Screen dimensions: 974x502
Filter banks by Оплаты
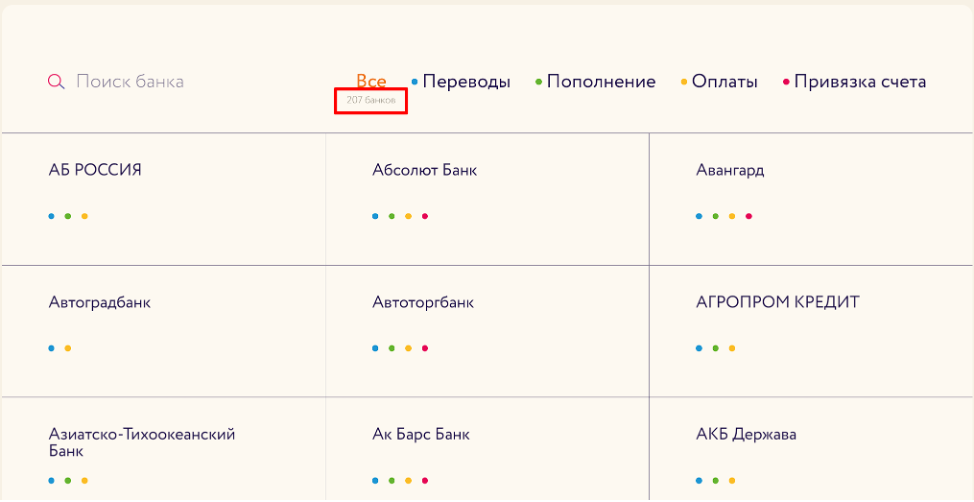[x=724, y=82]
